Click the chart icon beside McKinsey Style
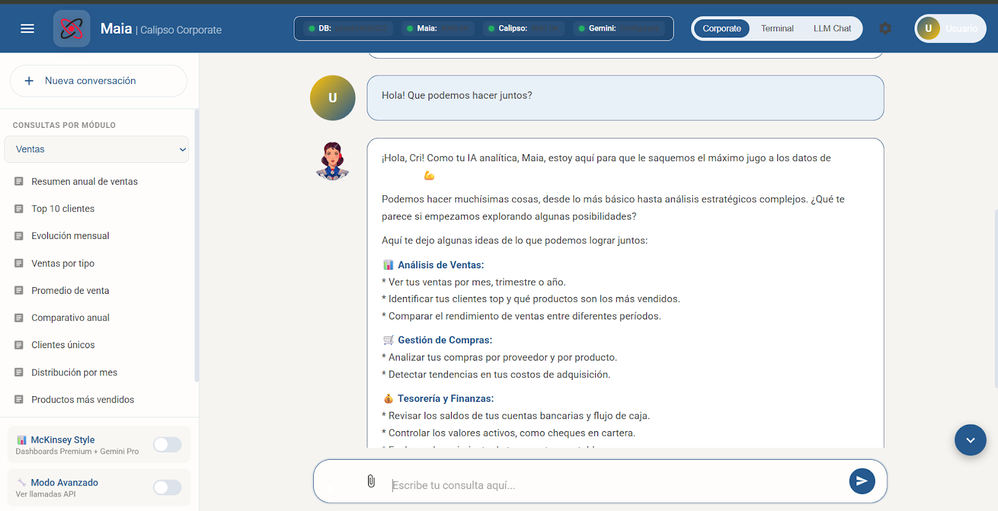This screenshot has height=511, width=998. 22,440
